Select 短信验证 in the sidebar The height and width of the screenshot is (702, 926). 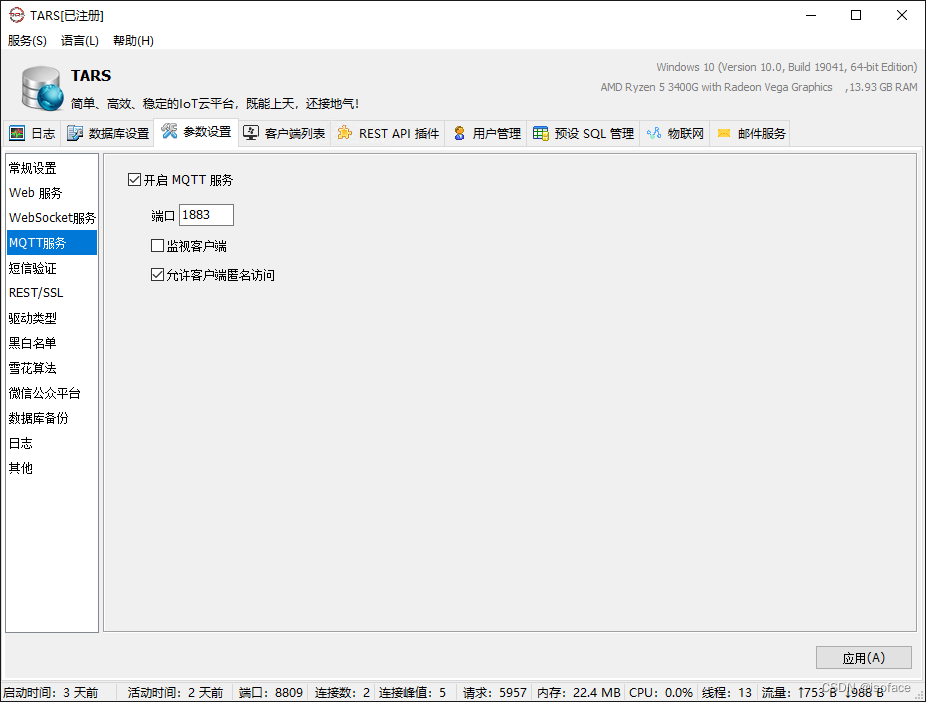pyautogui.click(x=51, y=268)
